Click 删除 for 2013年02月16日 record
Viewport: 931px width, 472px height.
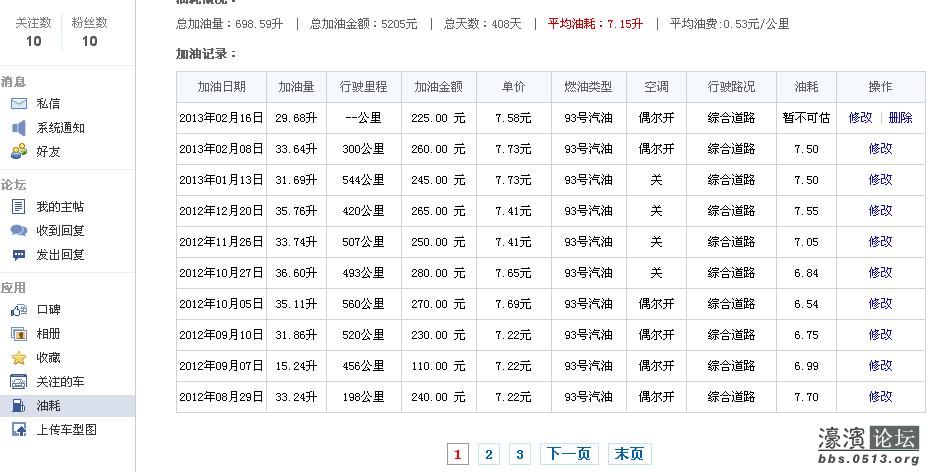point(900,118)
